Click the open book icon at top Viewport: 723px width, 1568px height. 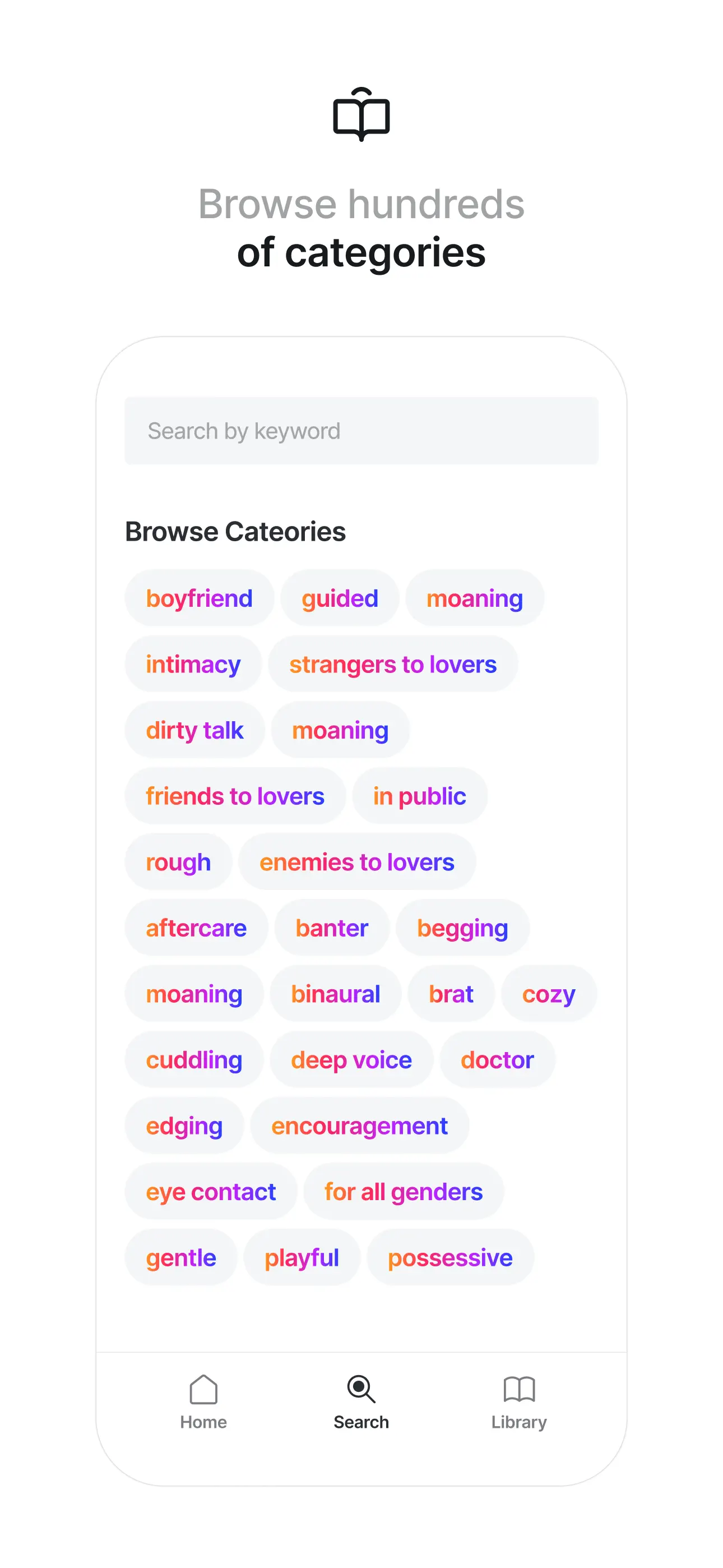[x=361, y=114]
